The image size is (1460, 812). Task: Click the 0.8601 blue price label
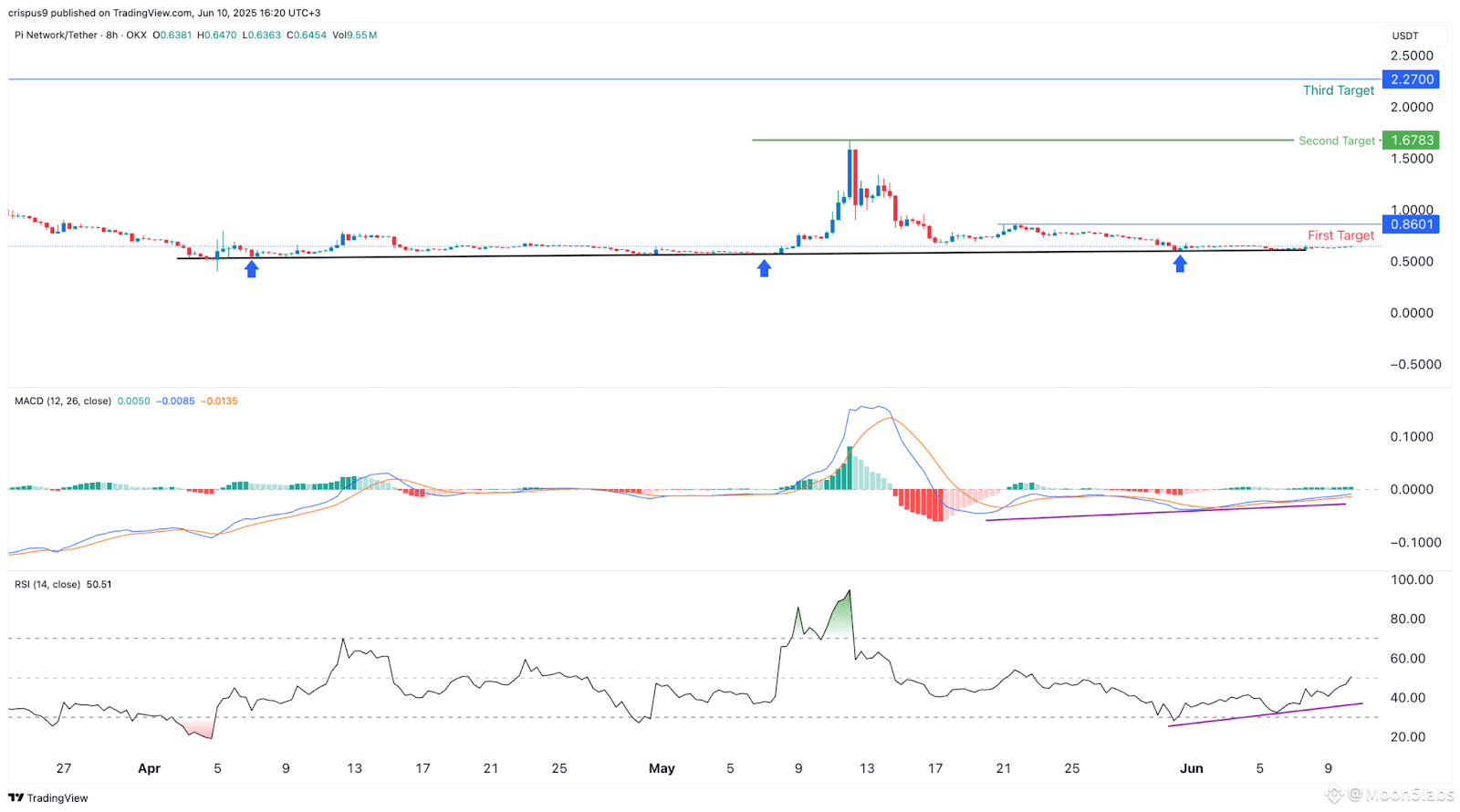point(1411,224)
